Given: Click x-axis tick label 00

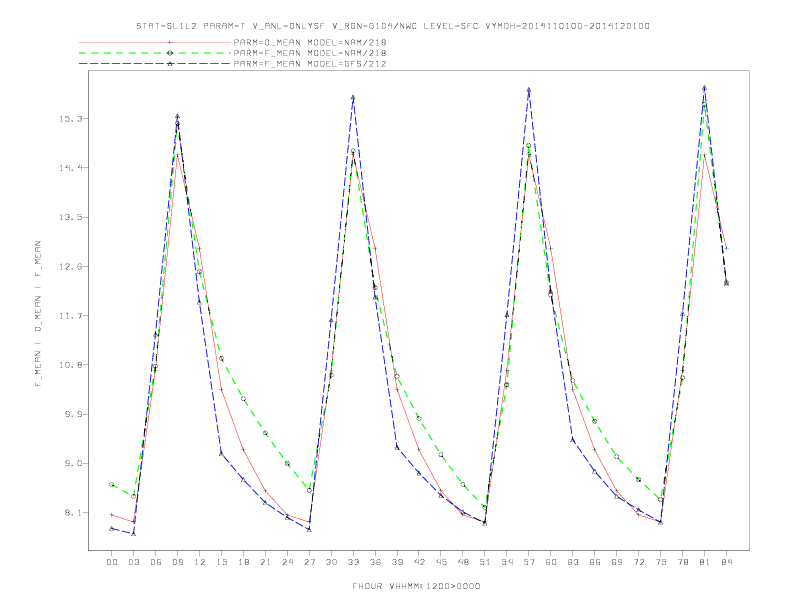Looking at the screenshot, I should coord(112,562).
